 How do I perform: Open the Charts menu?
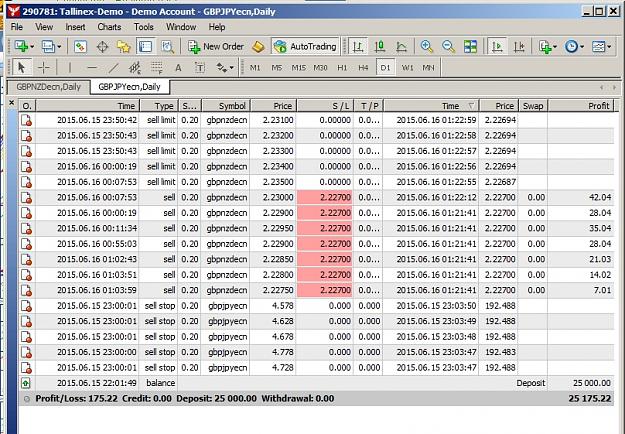[x=109, y=27]
